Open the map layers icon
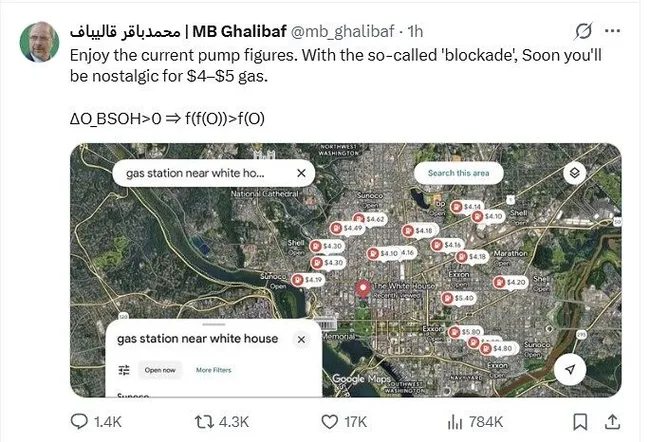Screen dimensions: 650x442 (x=574, y=173)
